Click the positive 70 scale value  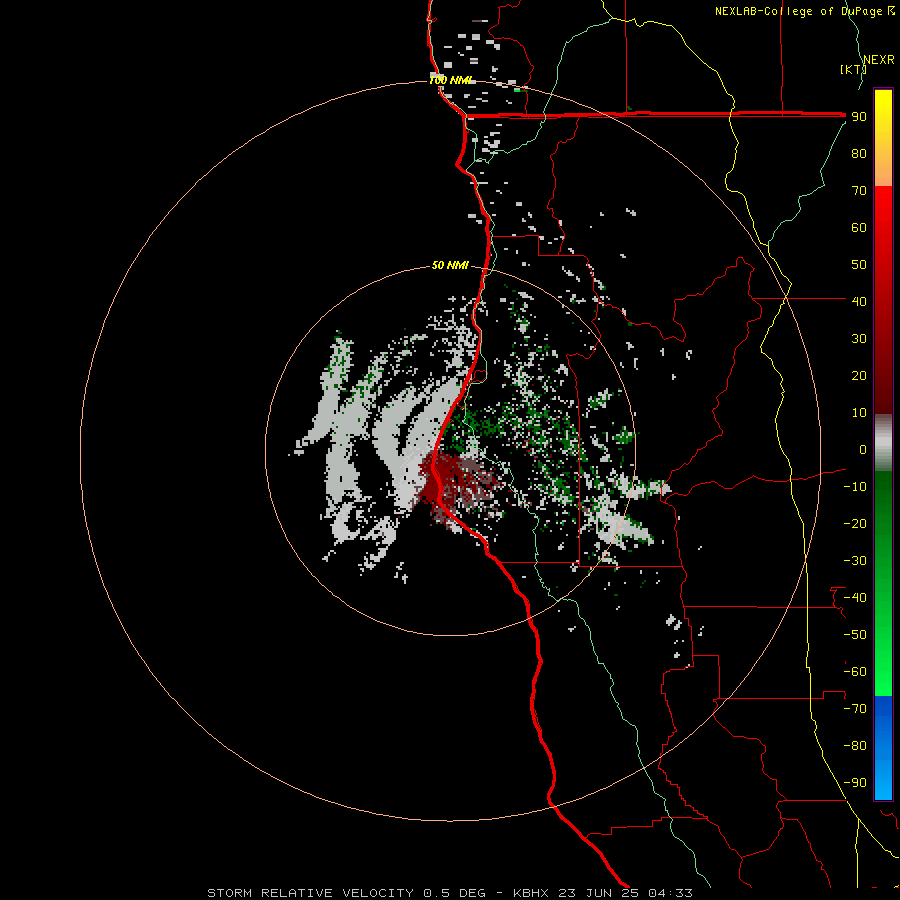click(x=859, y=191)
